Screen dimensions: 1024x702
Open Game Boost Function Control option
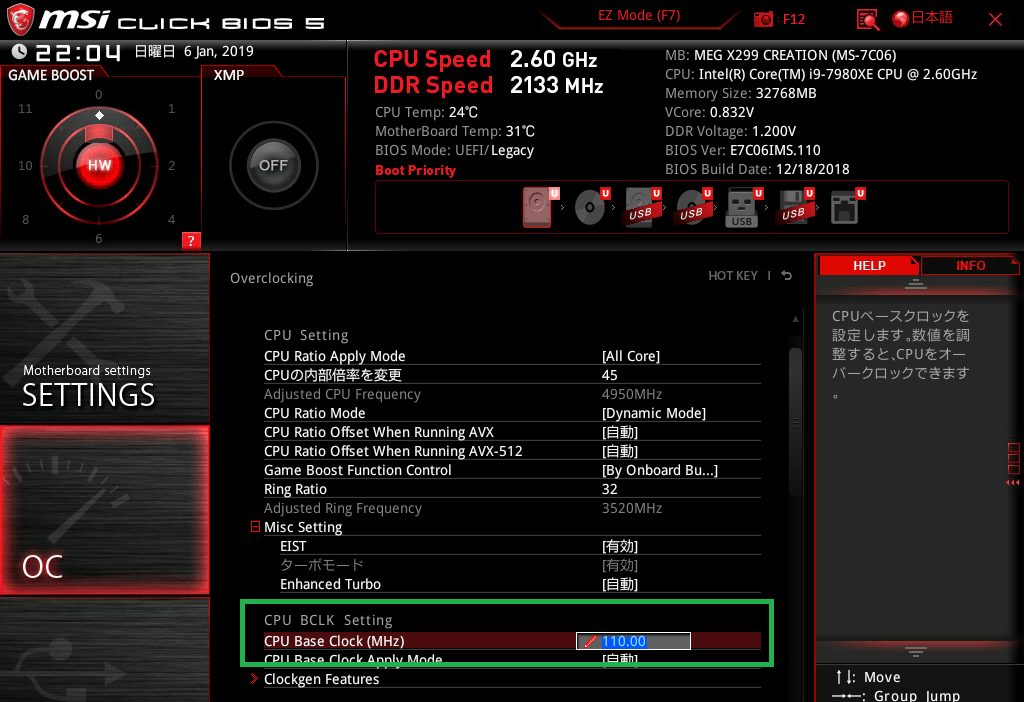[x=512, y=470]
